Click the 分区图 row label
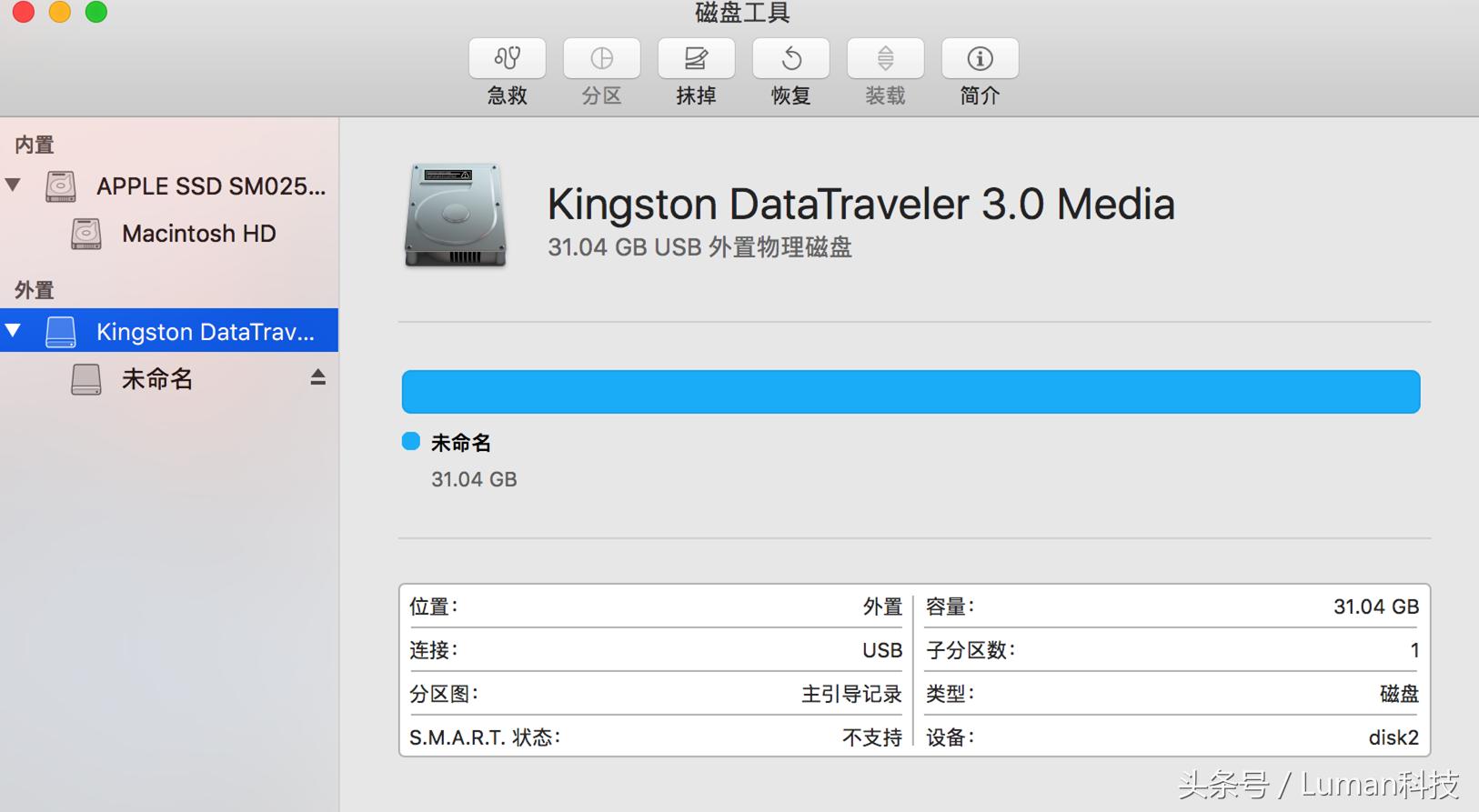The width and height of the screenshot is (1479, 812). pos(444,694)
